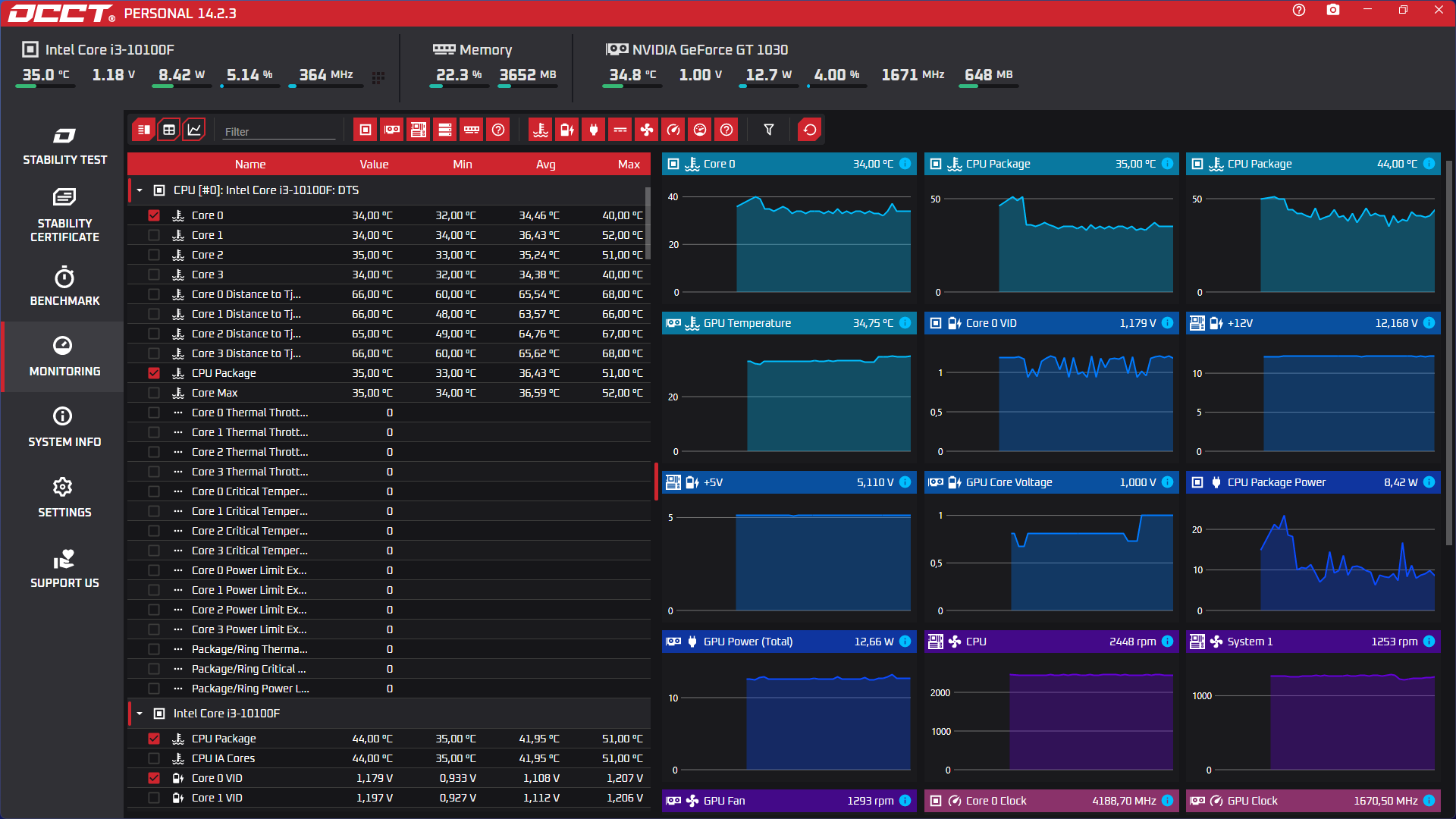1456x819 pixels.
Task: Enable the Core 1 temperature checkbox
Action: pyautogui.click(x=154, y=235)
